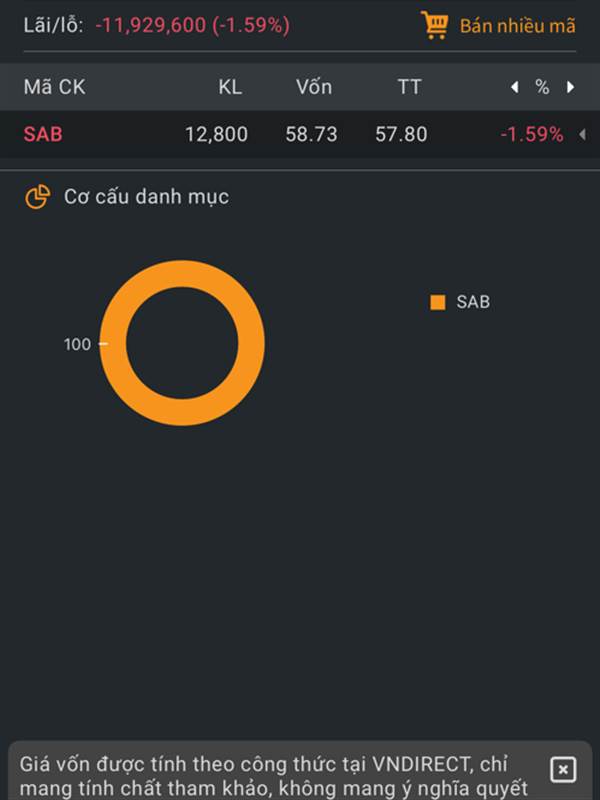Tap the shopping cart icon
This screenshot has width=600, height=800.
(435, 25)
